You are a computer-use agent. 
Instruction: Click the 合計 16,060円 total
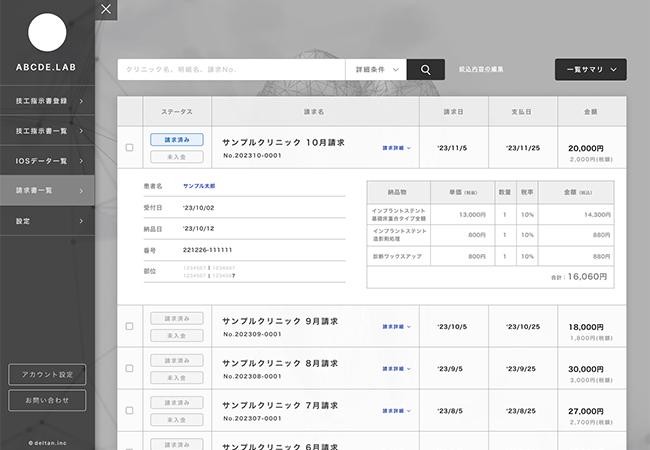tap(579, 277)
